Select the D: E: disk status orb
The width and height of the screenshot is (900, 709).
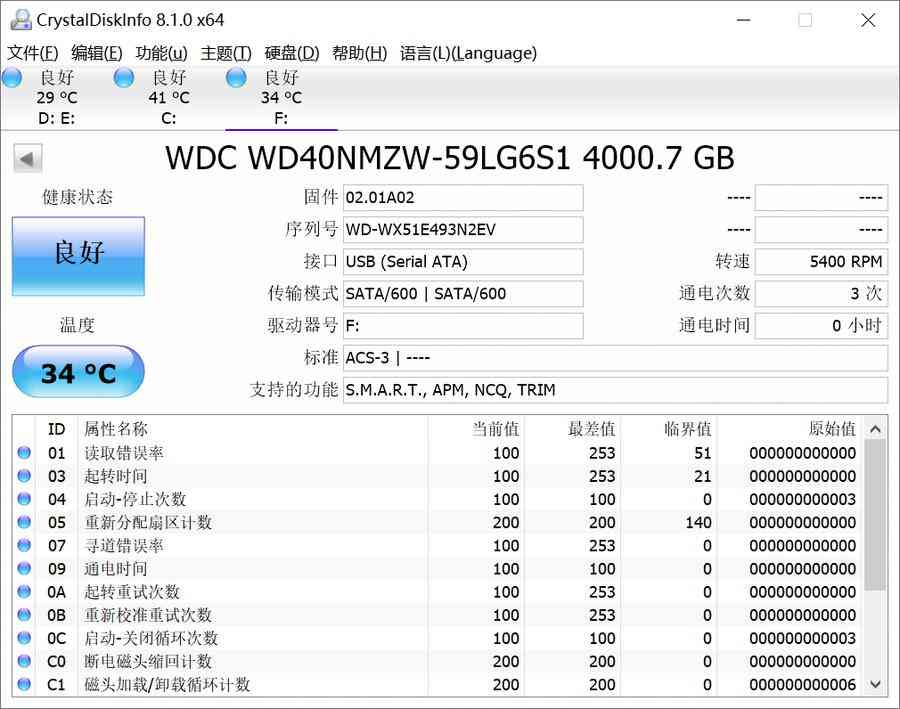tap(12, 78)
